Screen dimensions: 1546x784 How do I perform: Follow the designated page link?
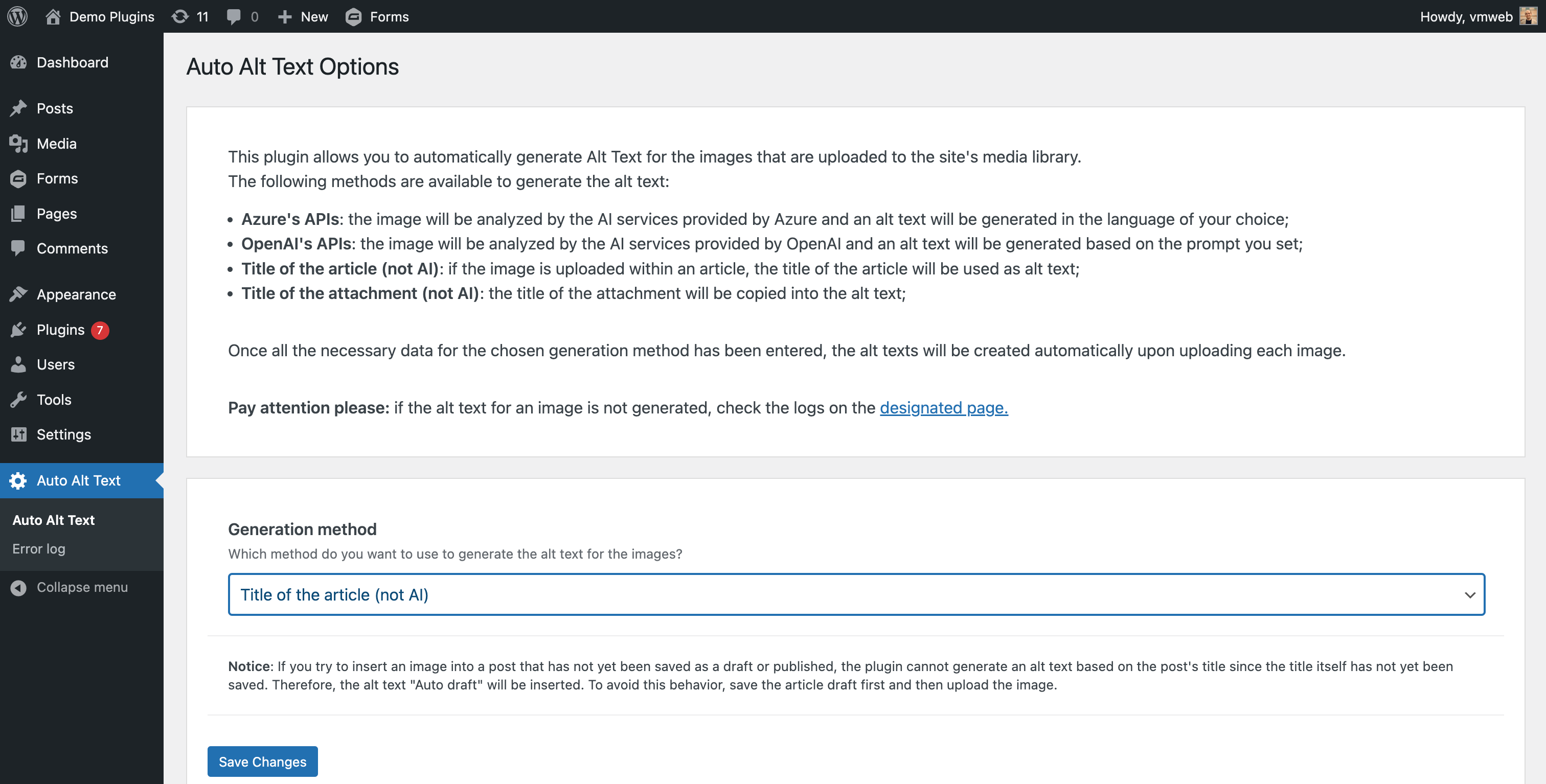coord(943,407)
